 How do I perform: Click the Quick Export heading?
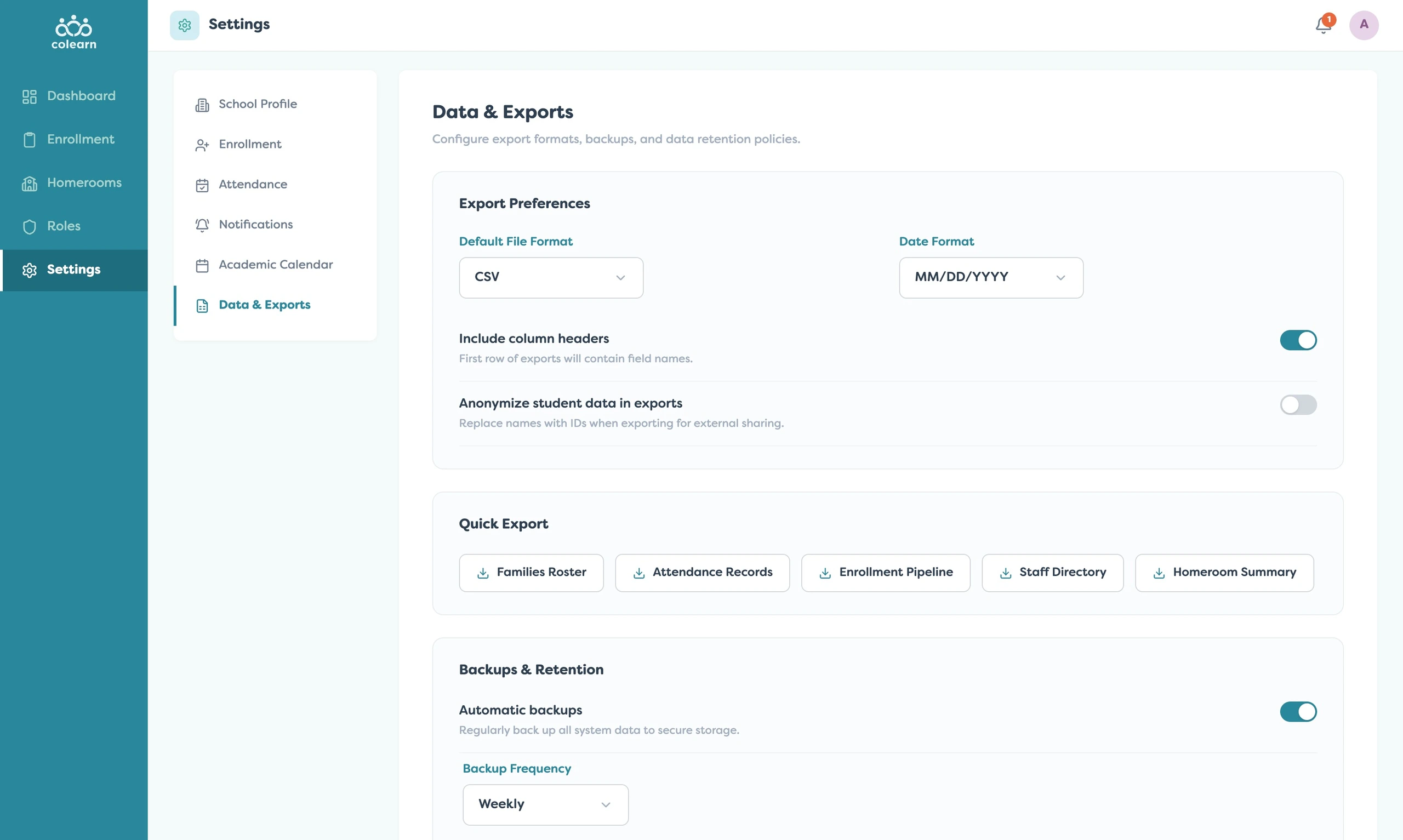pos(503,524)
